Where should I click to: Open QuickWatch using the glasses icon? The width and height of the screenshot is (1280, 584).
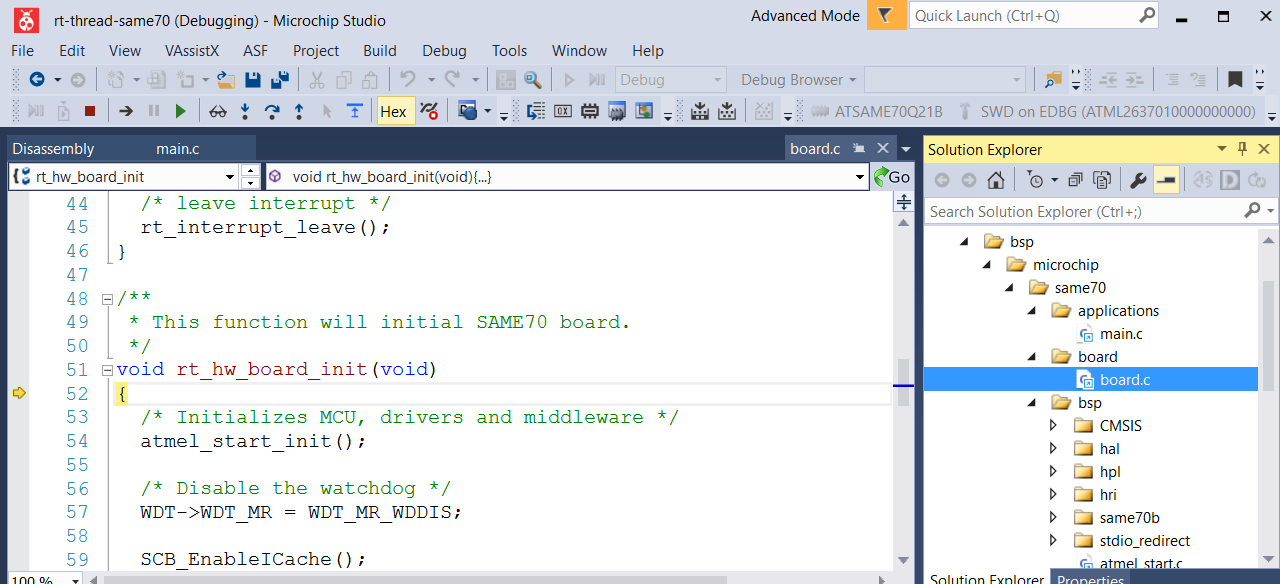click(217, 111)
